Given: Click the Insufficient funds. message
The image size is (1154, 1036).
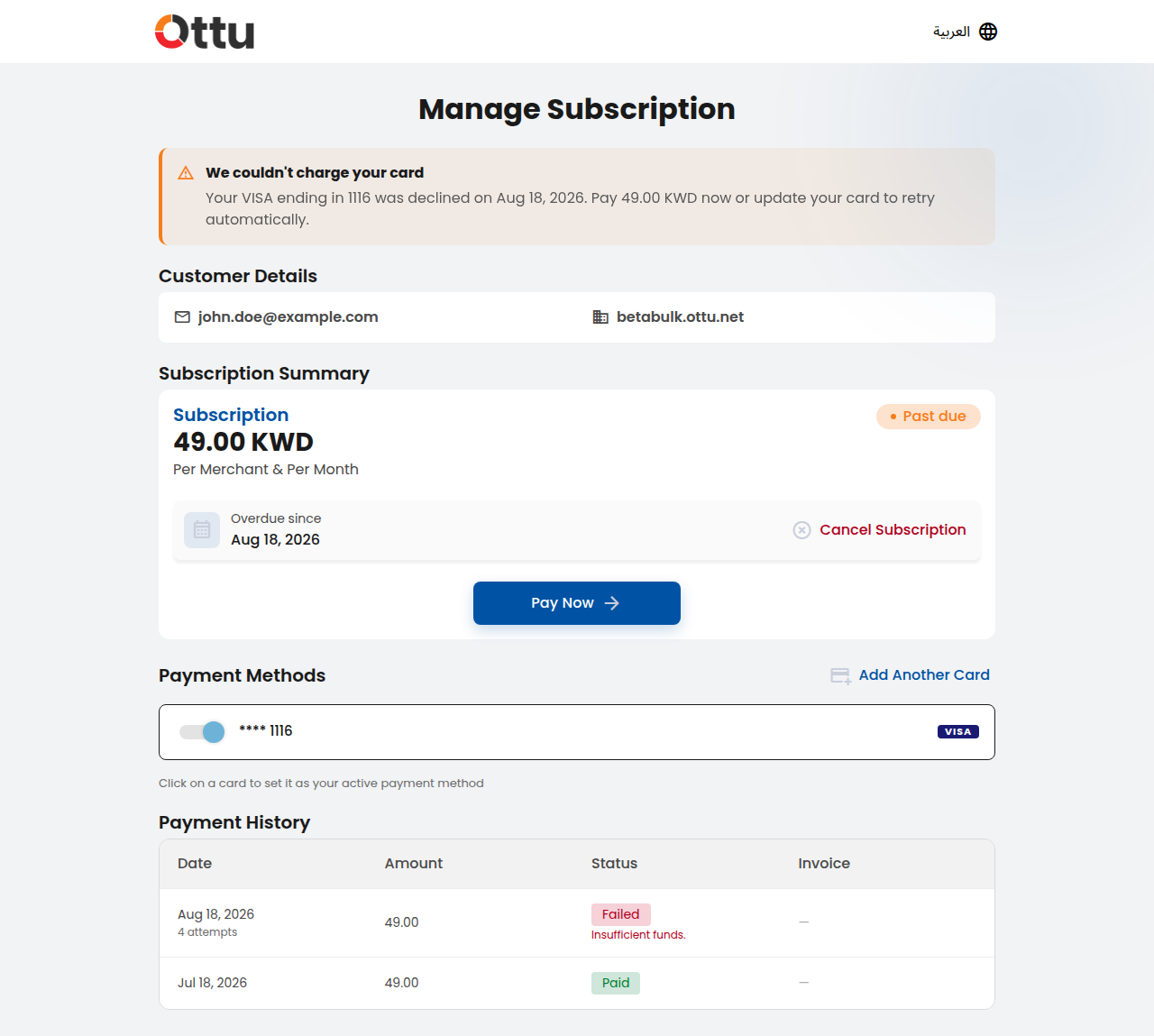Looking at the screenshot, I should [x=638, y=935].
